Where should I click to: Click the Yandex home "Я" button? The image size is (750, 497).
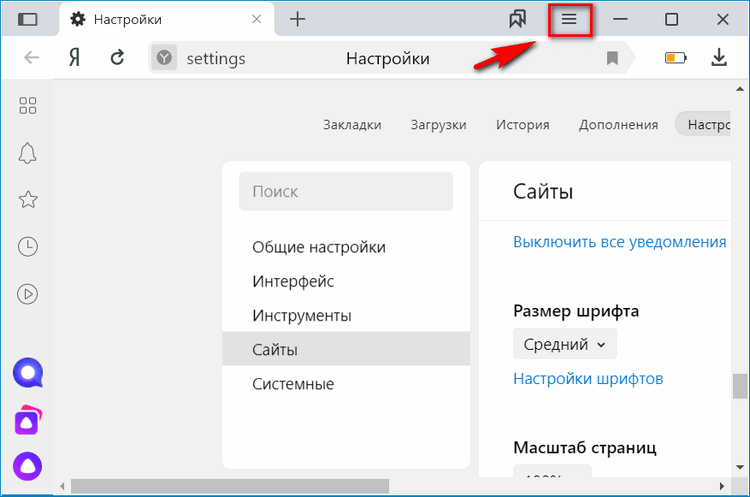click(x=74, y=58)
